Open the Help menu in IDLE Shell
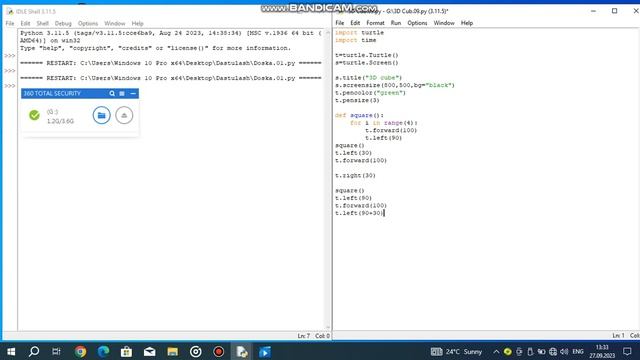 point(138,23)
